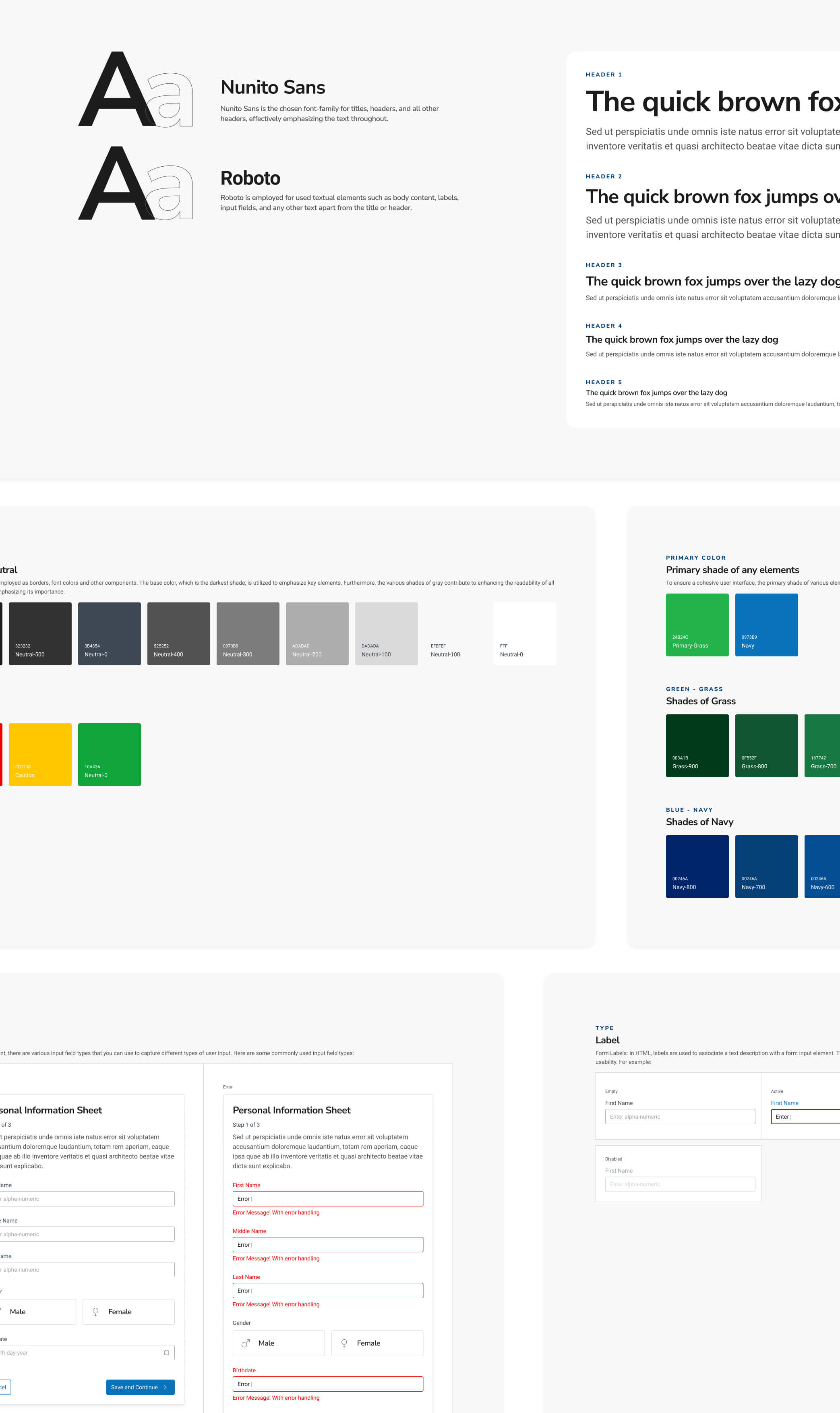Click the green 10A43A swatch

[x=109, y=754]
